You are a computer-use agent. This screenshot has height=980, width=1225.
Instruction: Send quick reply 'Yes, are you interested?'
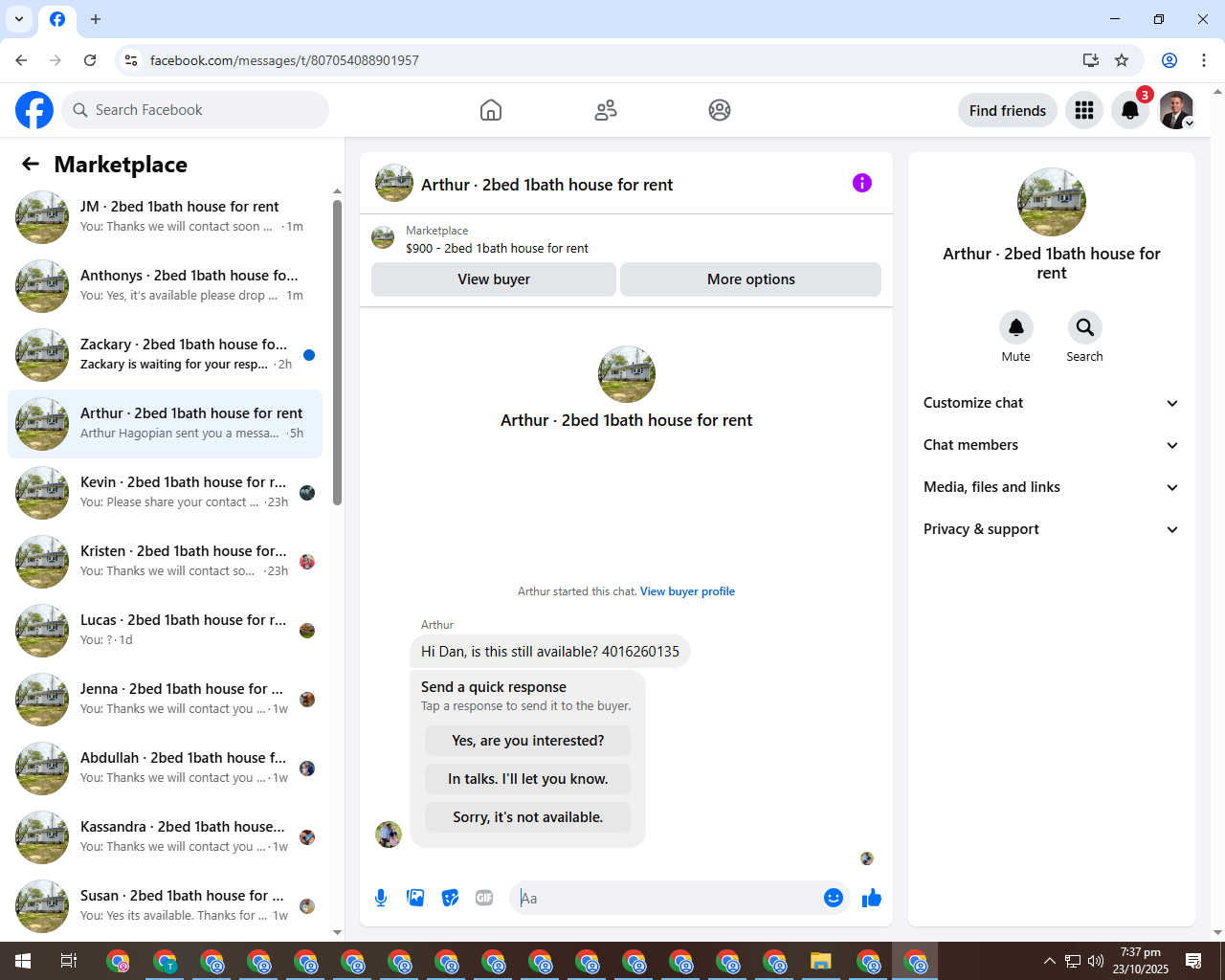[x=528, y=741]
